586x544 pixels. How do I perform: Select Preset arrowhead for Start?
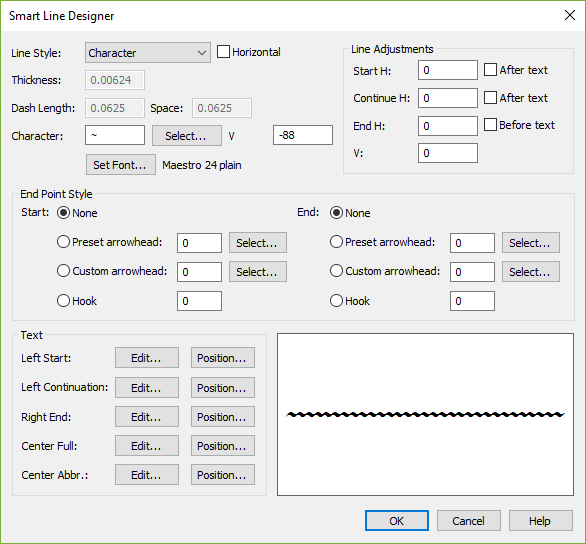(x=63, y=242)
